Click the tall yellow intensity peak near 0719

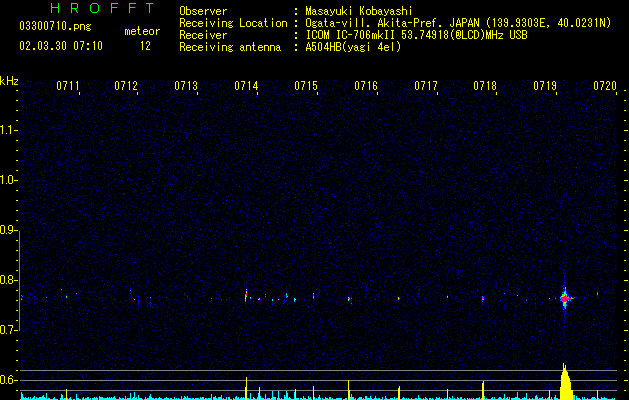pos(565,382)
